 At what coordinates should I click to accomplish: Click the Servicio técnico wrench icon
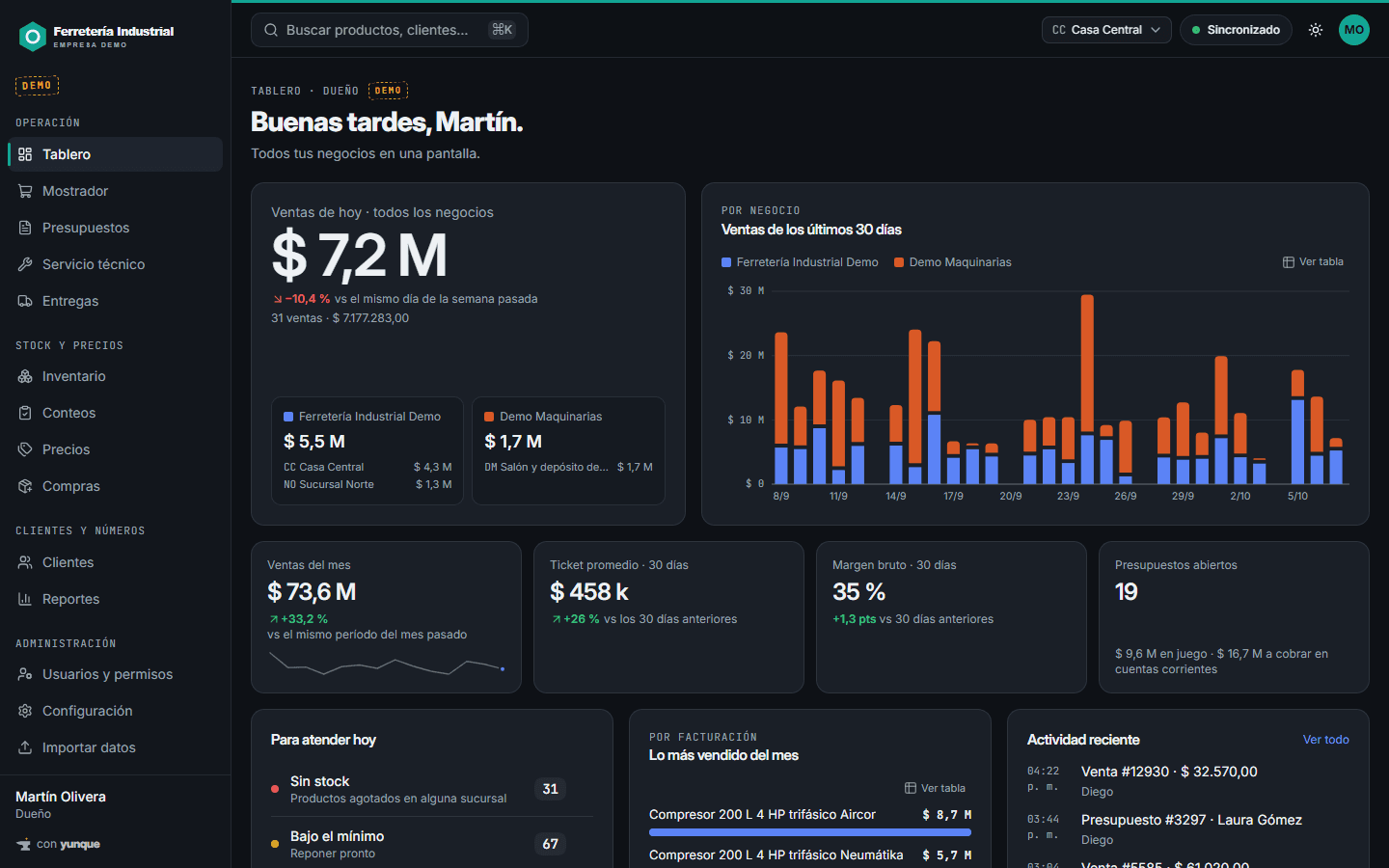[25, 264]
